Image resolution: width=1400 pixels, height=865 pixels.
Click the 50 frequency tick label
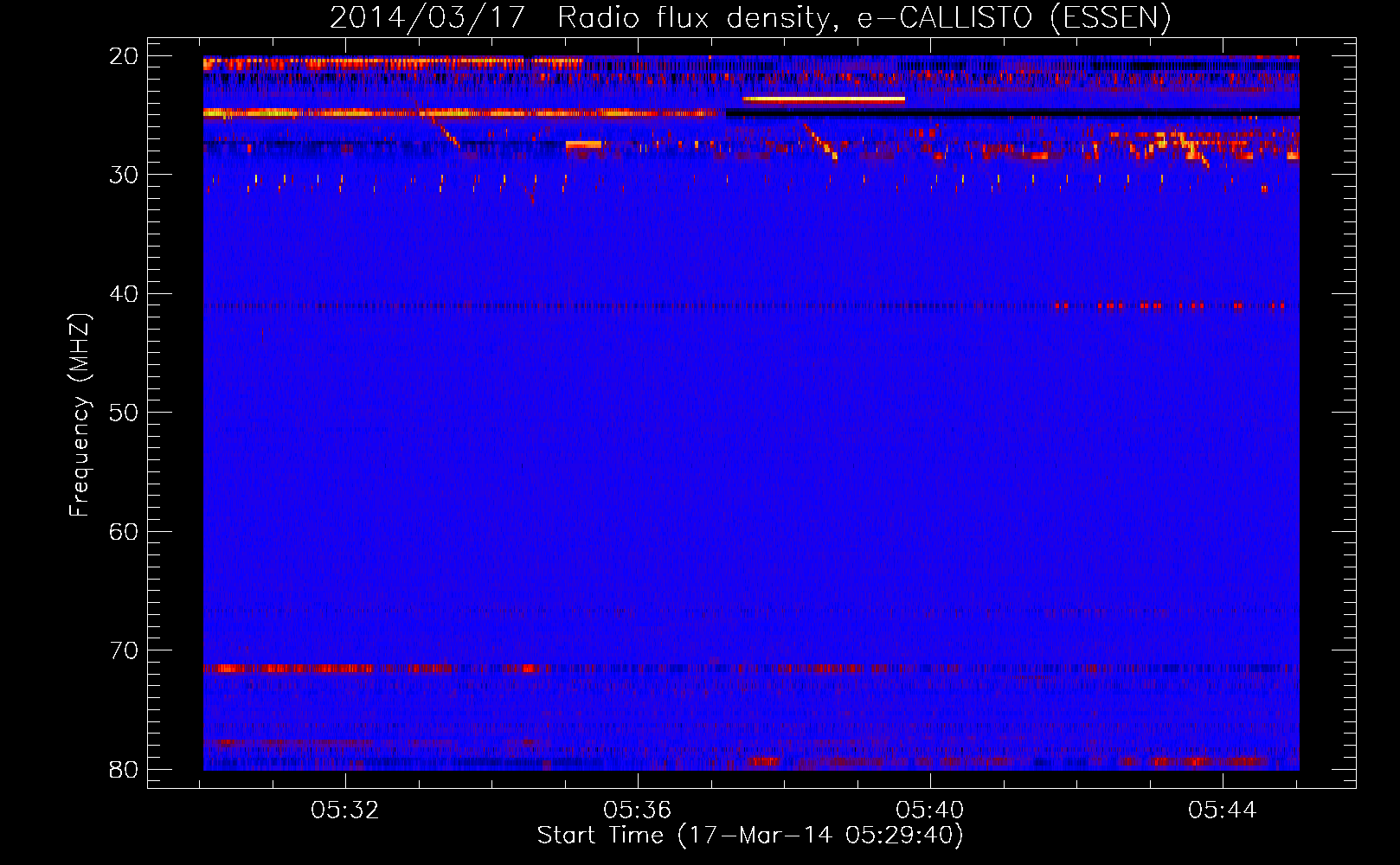coord(124,413)
